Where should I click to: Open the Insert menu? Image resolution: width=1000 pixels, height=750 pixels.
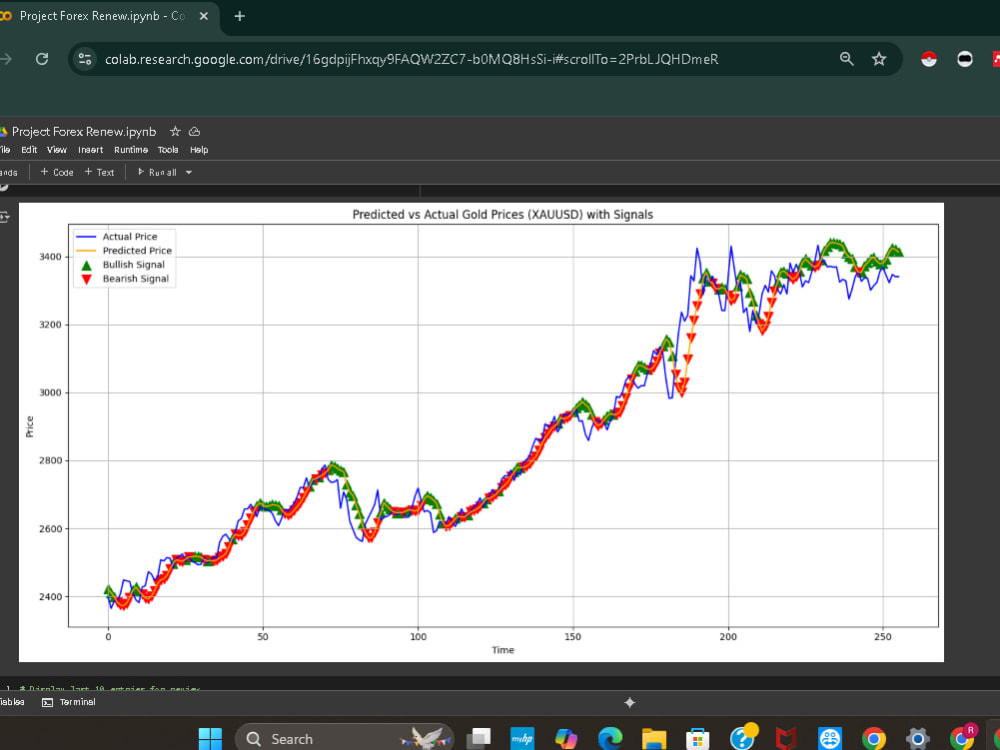pos(90,150)
